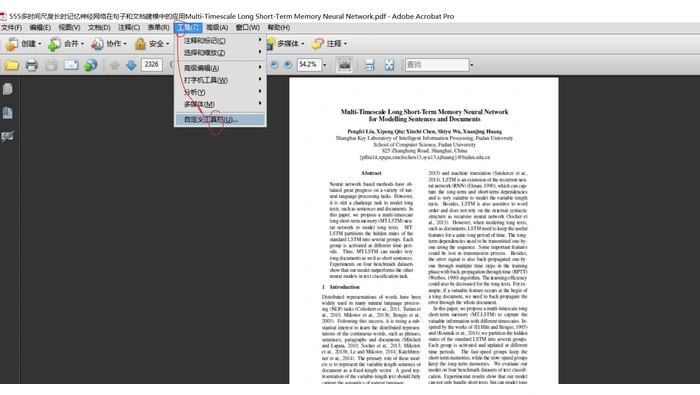Click the globe upload/share icon
Image resolution: width=700 pixels, height=395 pixels.
(x=91, y=65)
